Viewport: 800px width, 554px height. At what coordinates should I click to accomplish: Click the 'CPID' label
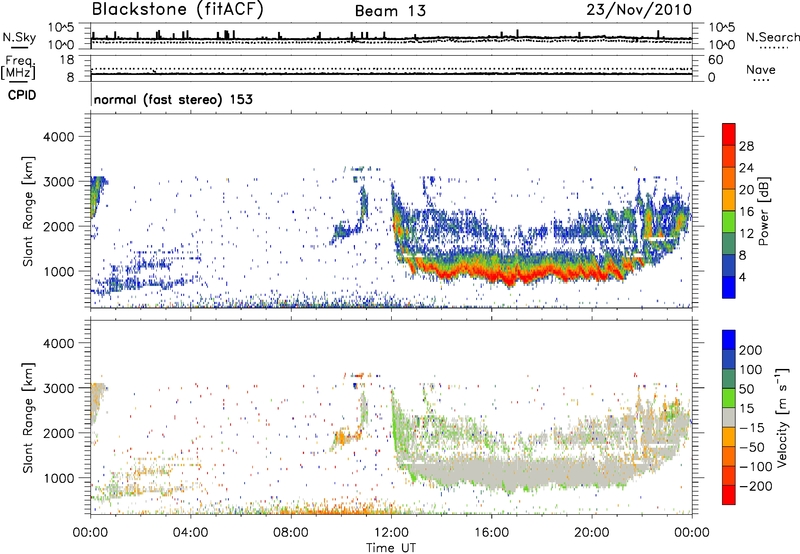pyautogui.click(x=22, y=95)
